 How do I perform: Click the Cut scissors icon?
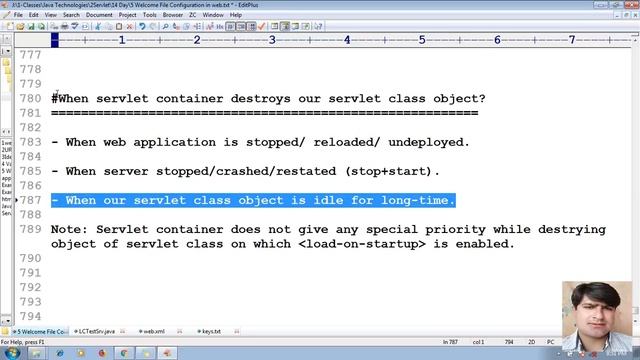point(97,27)
